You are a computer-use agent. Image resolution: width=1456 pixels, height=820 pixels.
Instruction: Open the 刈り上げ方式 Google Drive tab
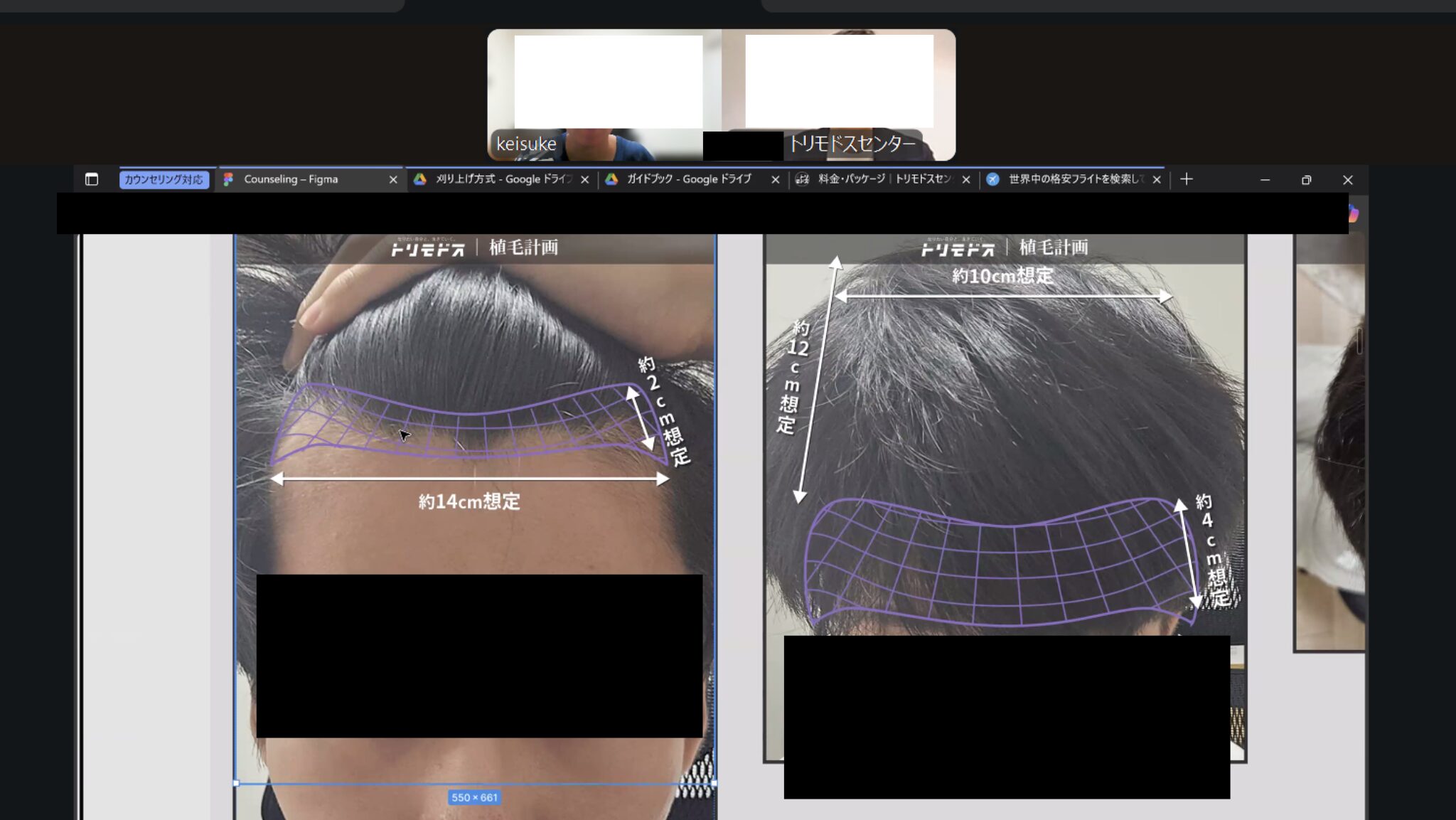pyautogui.click(x=498, y=179)
